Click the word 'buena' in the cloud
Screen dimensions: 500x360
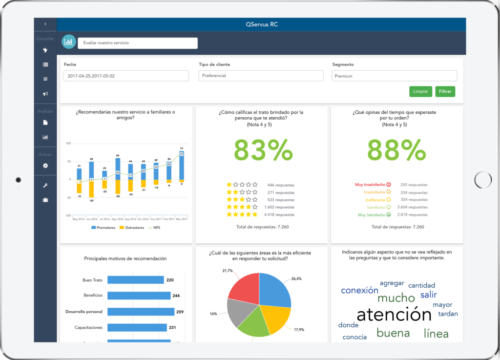tap(393, 333)
